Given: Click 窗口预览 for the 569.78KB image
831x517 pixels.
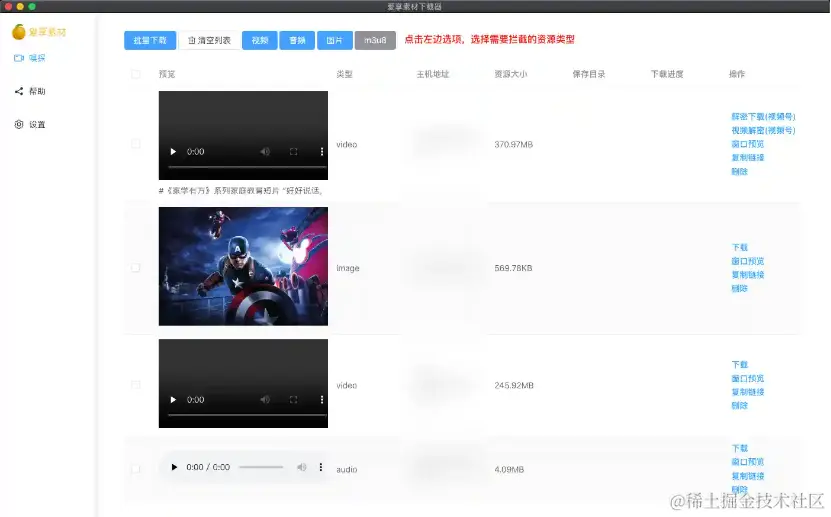Looking at the screenshot, I should tap(748, 261).
